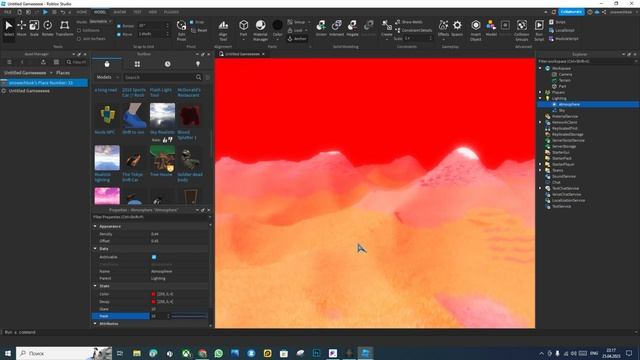Click the Color property red swatch

[x=153, y=294]
